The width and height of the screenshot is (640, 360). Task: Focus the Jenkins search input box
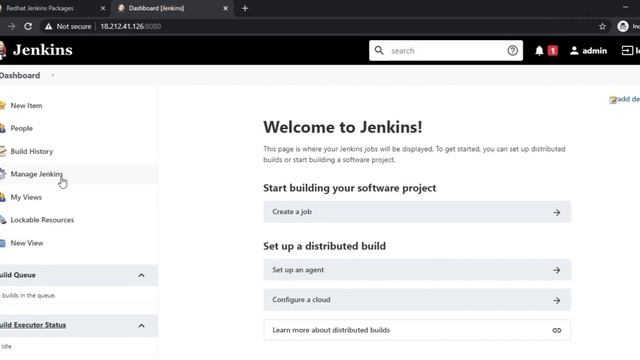click(x=446, y=51)
